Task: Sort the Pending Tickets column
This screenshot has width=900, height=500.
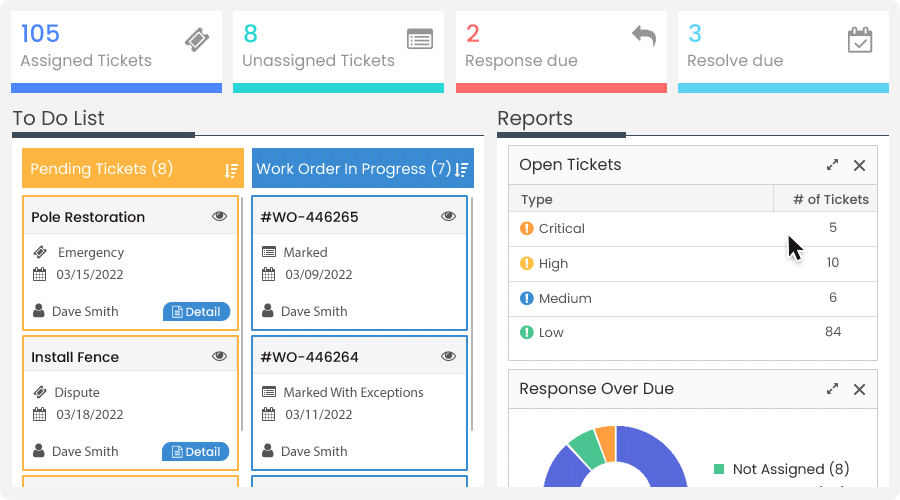Action: pyautogui.click(x=231, y=170)
